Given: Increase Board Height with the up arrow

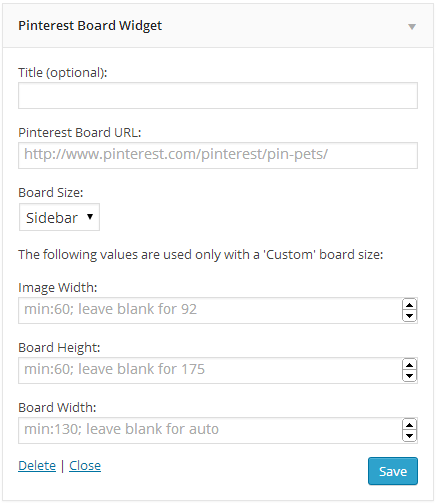Looking at the screenshot, I should coord(409,365).
